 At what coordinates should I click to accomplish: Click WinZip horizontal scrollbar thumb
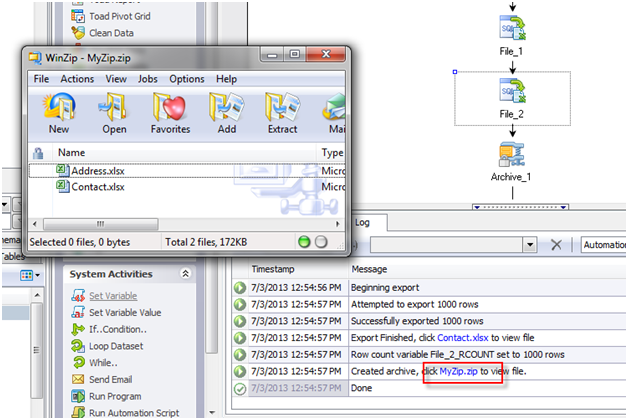(x=101, y=224)
